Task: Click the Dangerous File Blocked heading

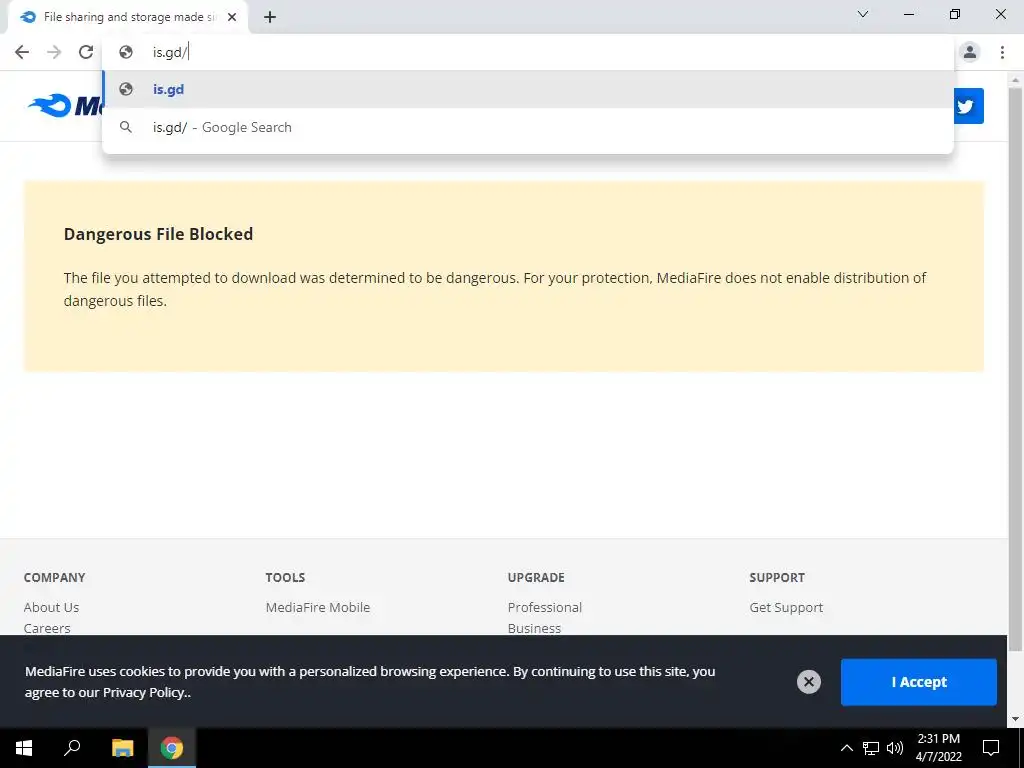Action: click(158, 234)
